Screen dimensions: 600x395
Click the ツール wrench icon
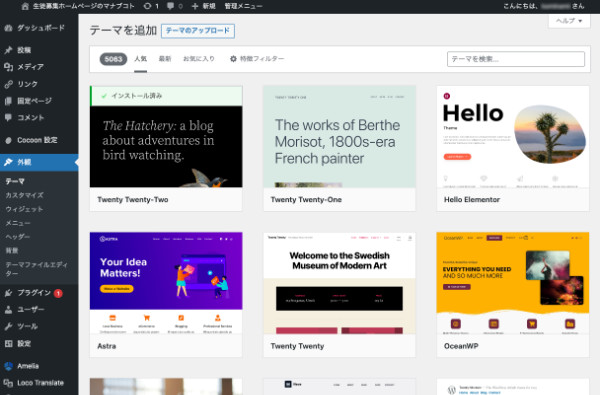pyautogui.click(x=8, y=326)
